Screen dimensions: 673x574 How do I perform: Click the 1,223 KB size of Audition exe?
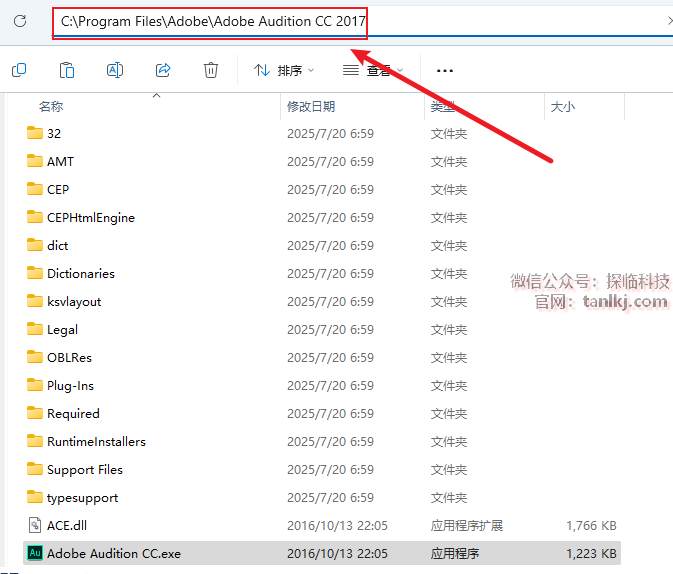(591, 553)
